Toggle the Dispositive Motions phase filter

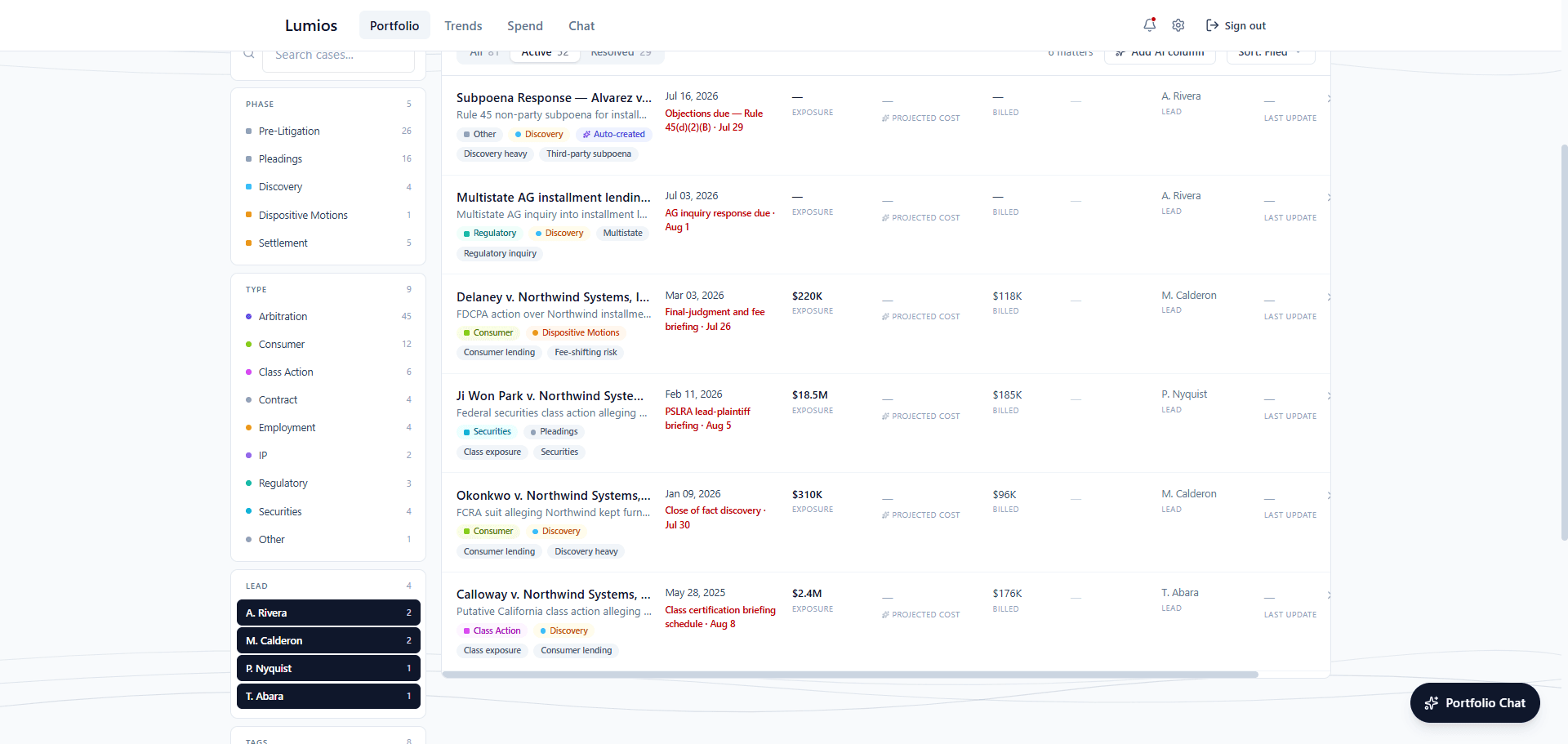tap(328, 215)
